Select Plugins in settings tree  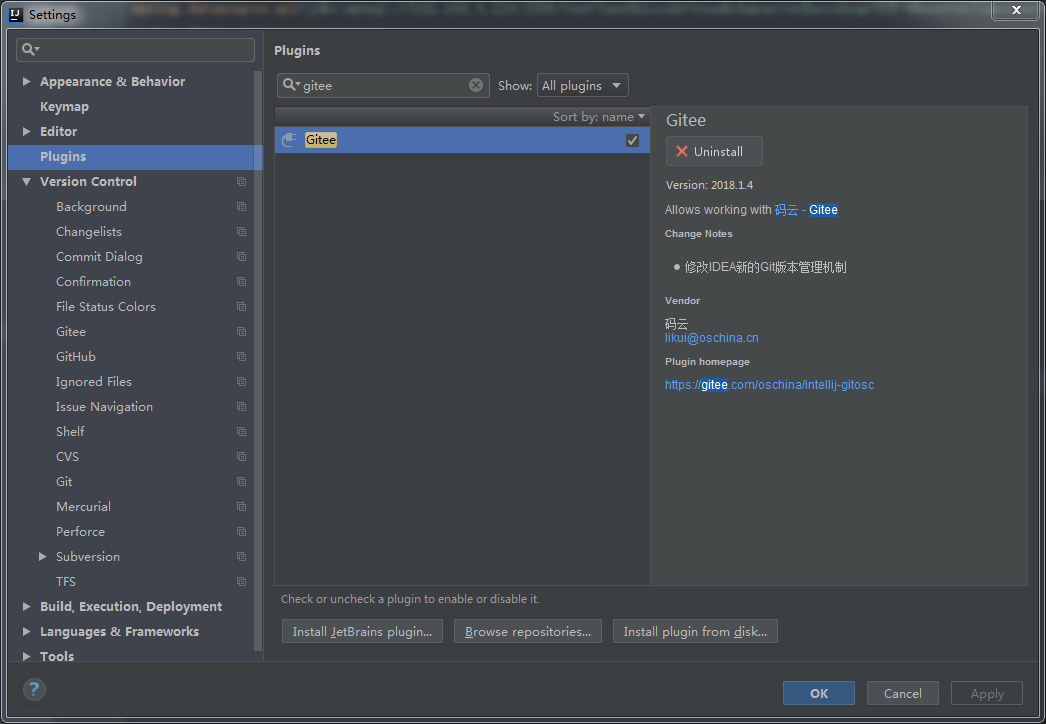point(135,157)
